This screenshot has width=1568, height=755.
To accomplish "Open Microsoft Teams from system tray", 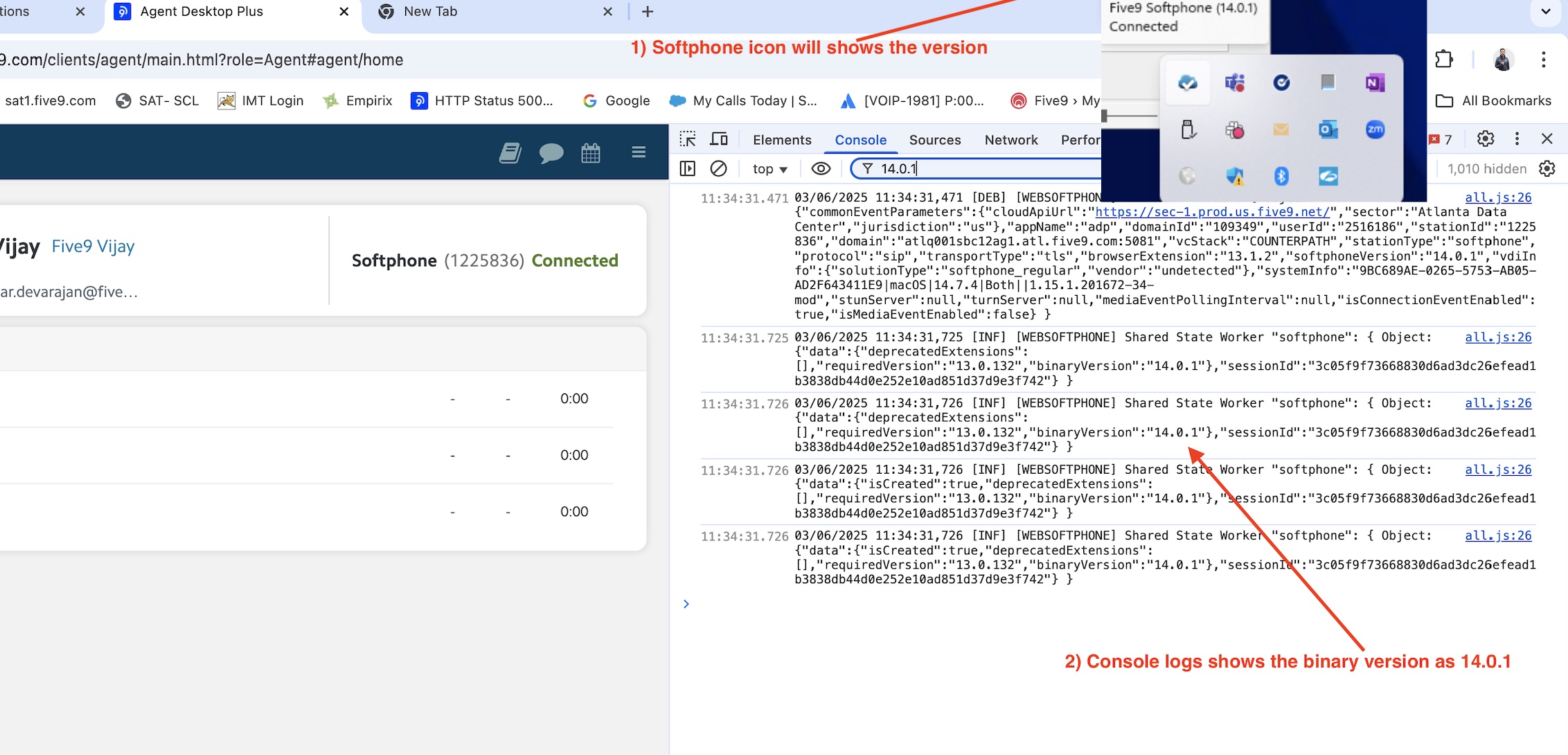I will [x=1235, y=83].
